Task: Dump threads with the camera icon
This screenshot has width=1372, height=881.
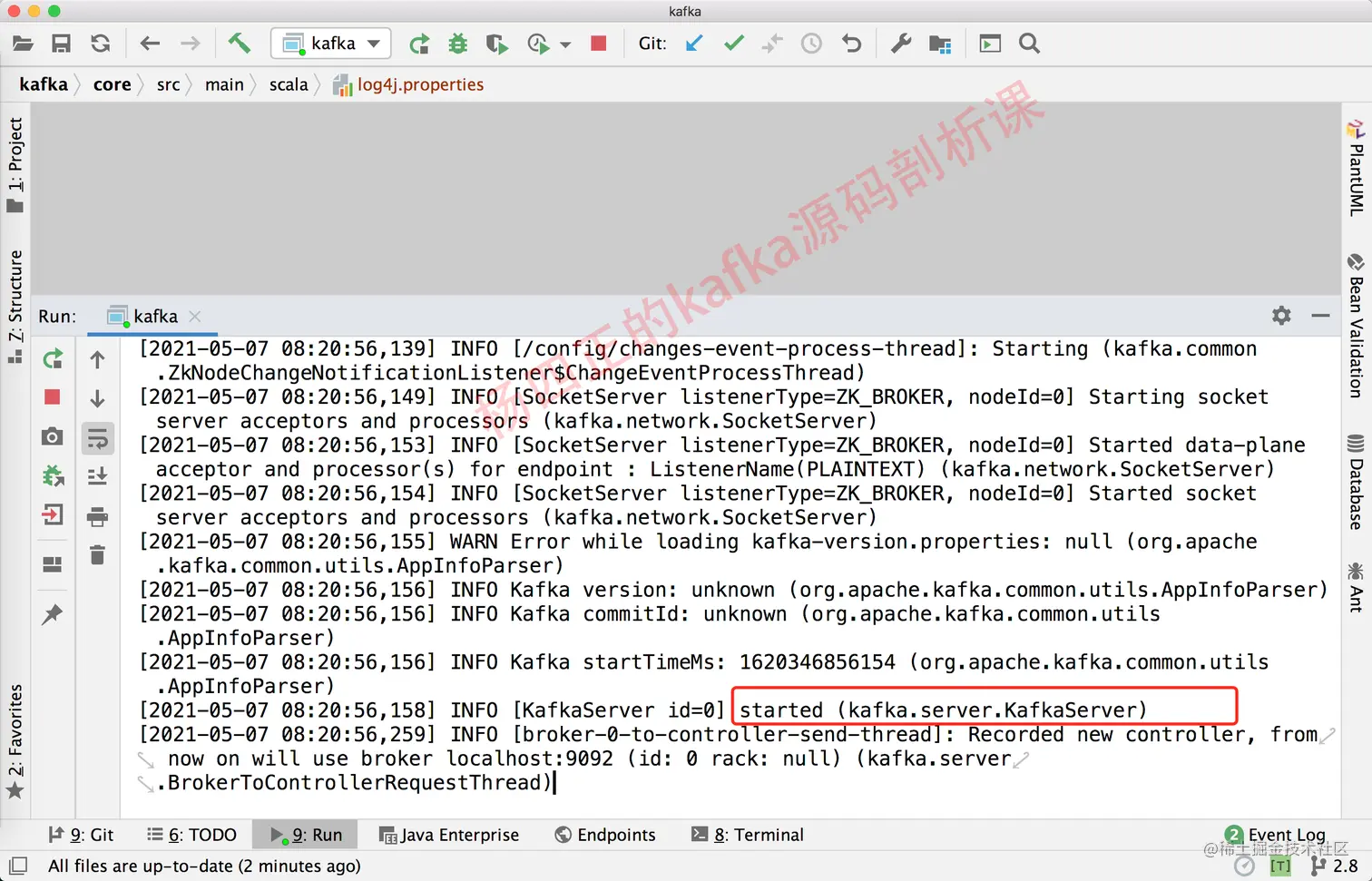Action: click(x=53, y=436)
